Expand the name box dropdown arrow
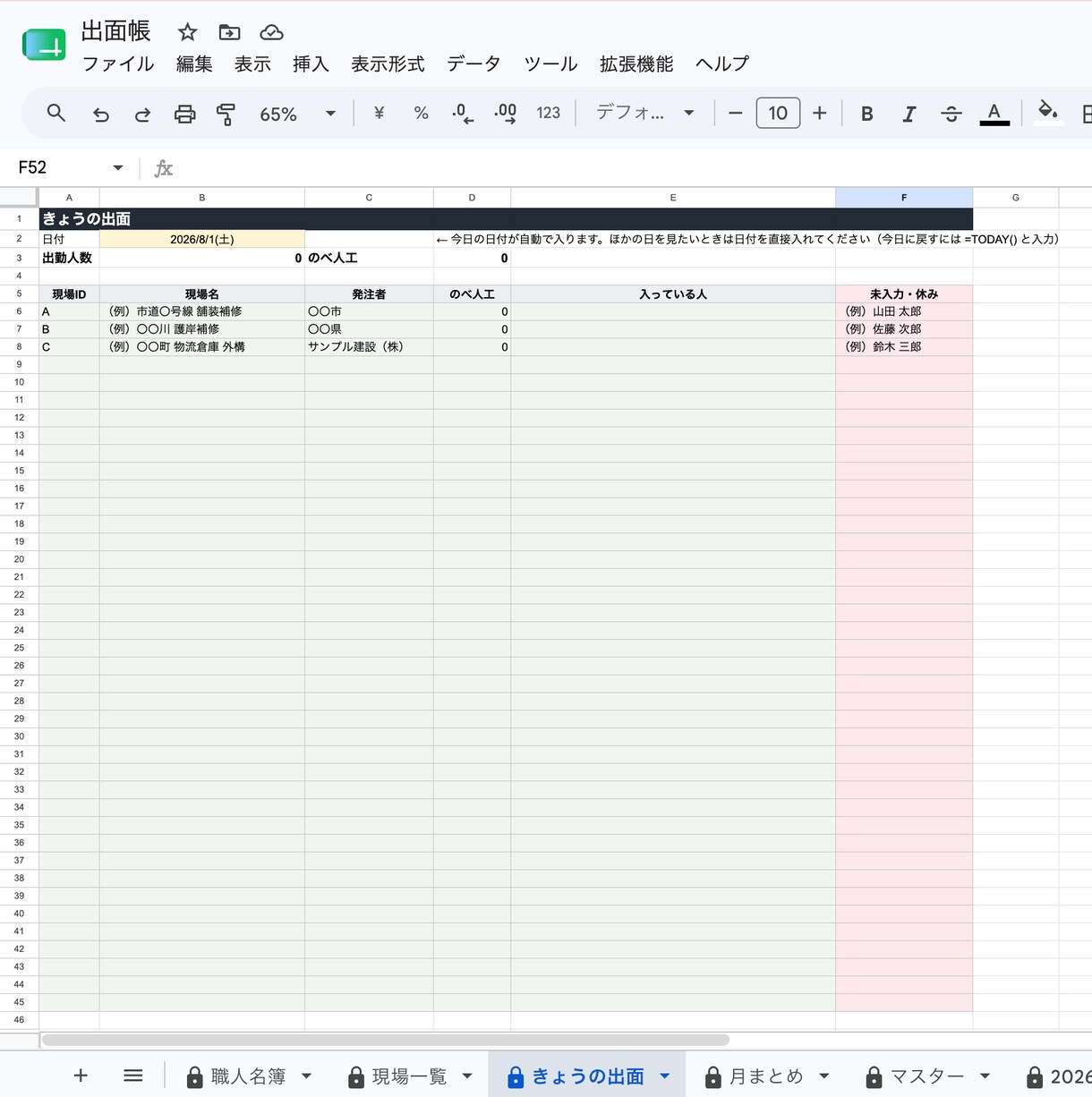Image resolution: width=1092 pixels, height=1097 pixels. click(117, 167)
